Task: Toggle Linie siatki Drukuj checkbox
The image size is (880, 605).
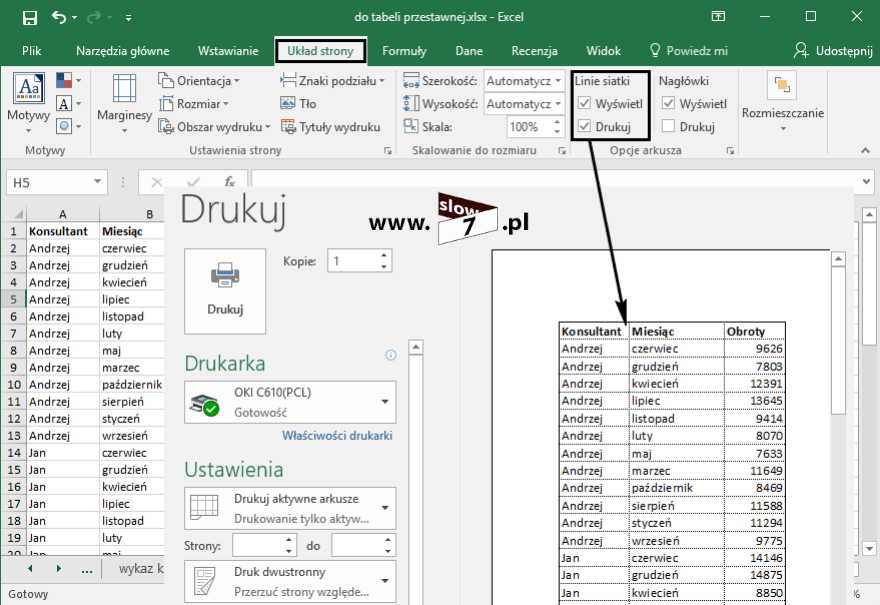Action: point(584,126)
